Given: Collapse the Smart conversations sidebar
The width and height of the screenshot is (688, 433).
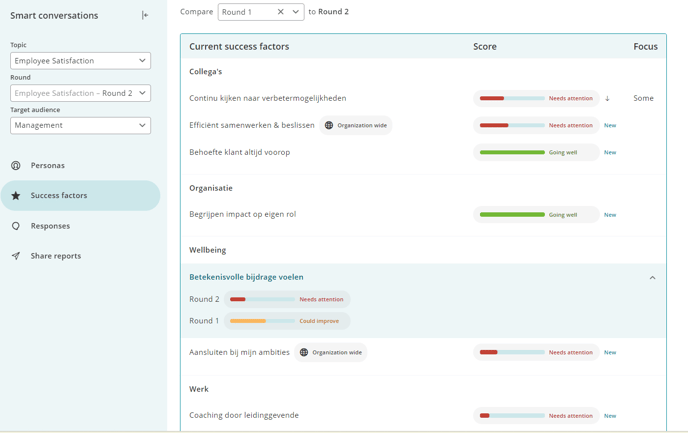Looking at the screenshot, I should (145, 15).
